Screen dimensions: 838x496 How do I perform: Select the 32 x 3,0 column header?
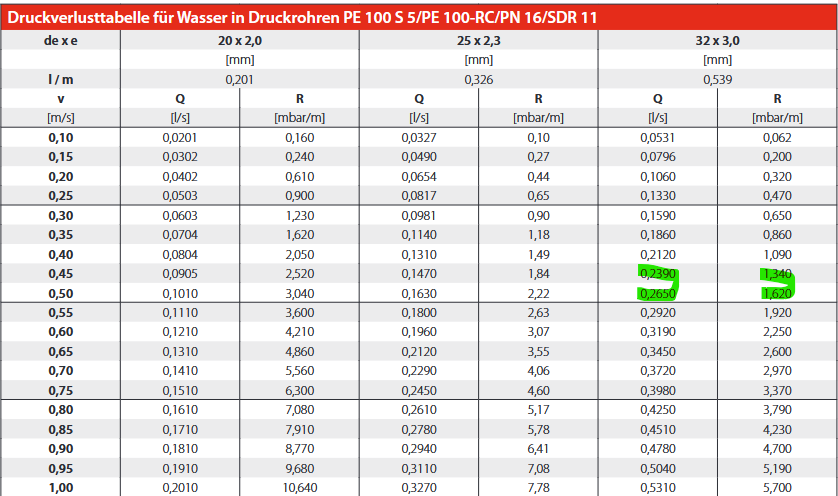[717, 41]
